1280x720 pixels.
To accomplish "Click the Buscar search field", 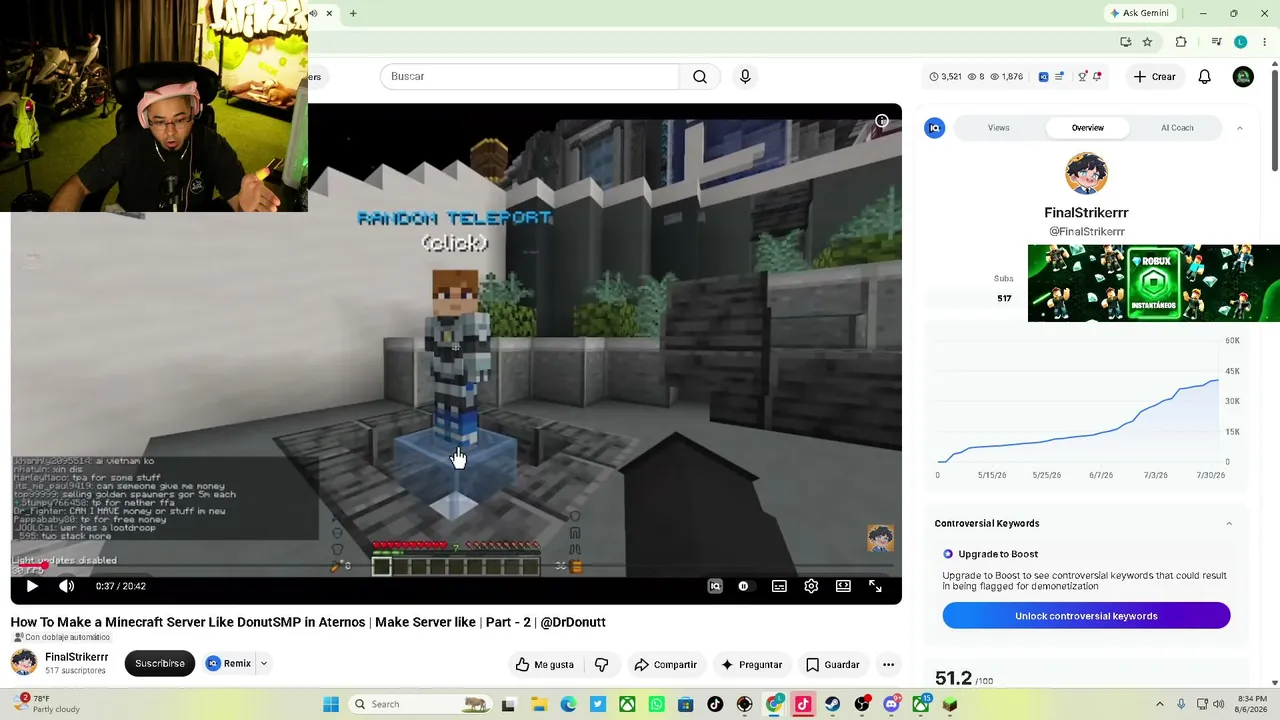I will click(529, 77).
